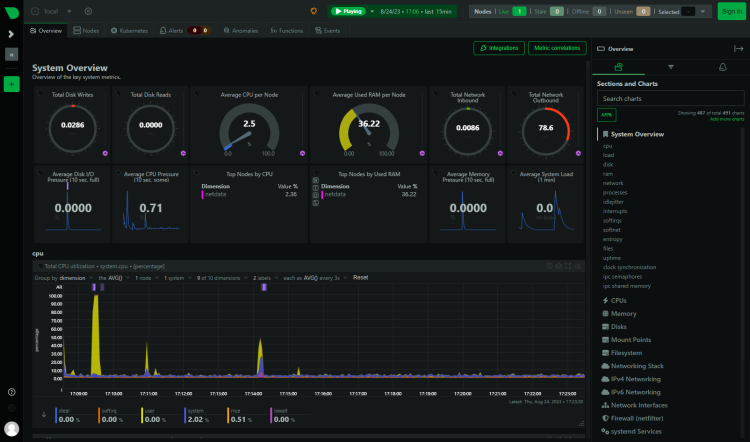Click the purple dot on Total Disk Writes gauge
The image size is (750, 442).
click(x=105, y=154)
